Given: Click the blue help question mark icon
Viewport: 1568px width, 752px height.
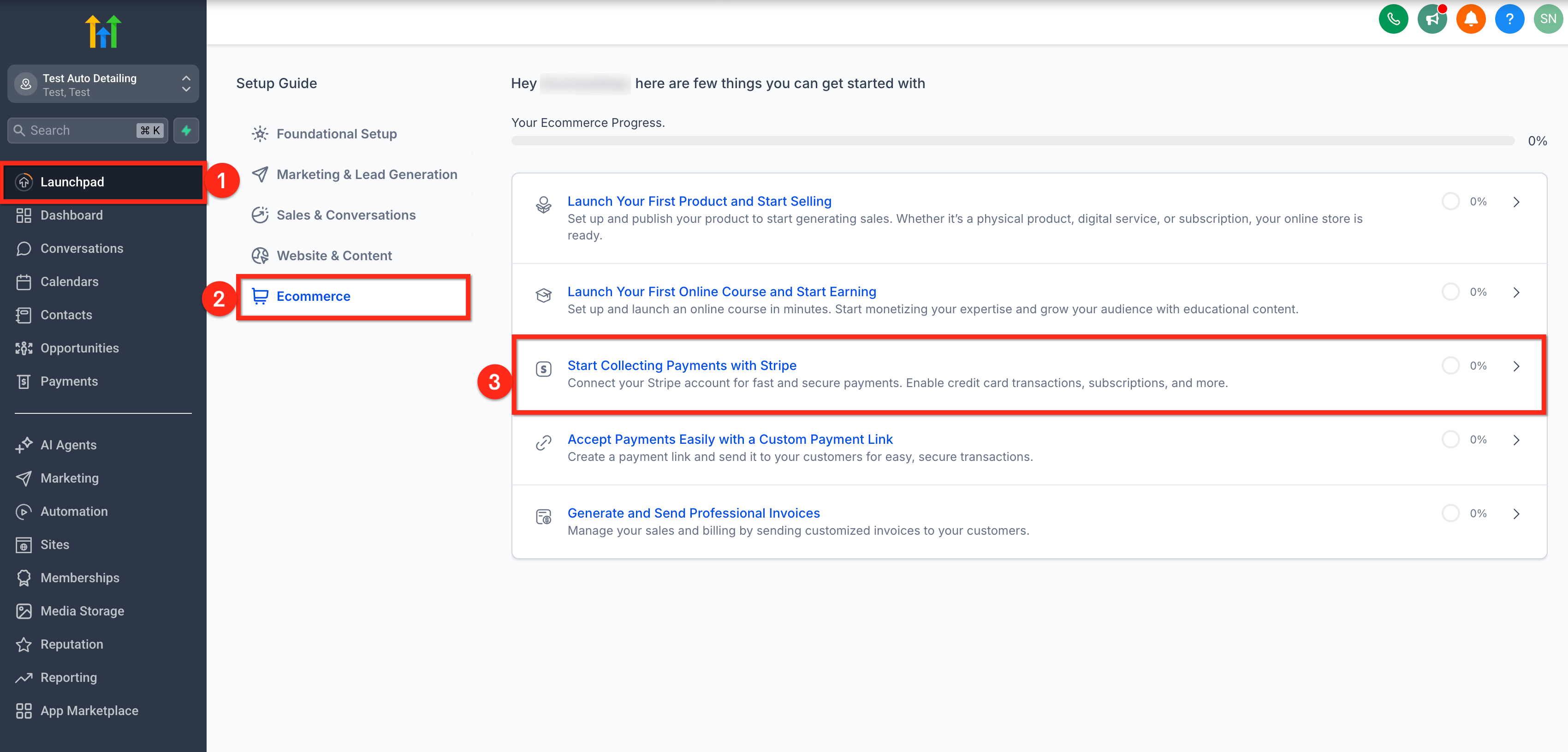Looking at the screenshot, I should tap(1509, 19).
